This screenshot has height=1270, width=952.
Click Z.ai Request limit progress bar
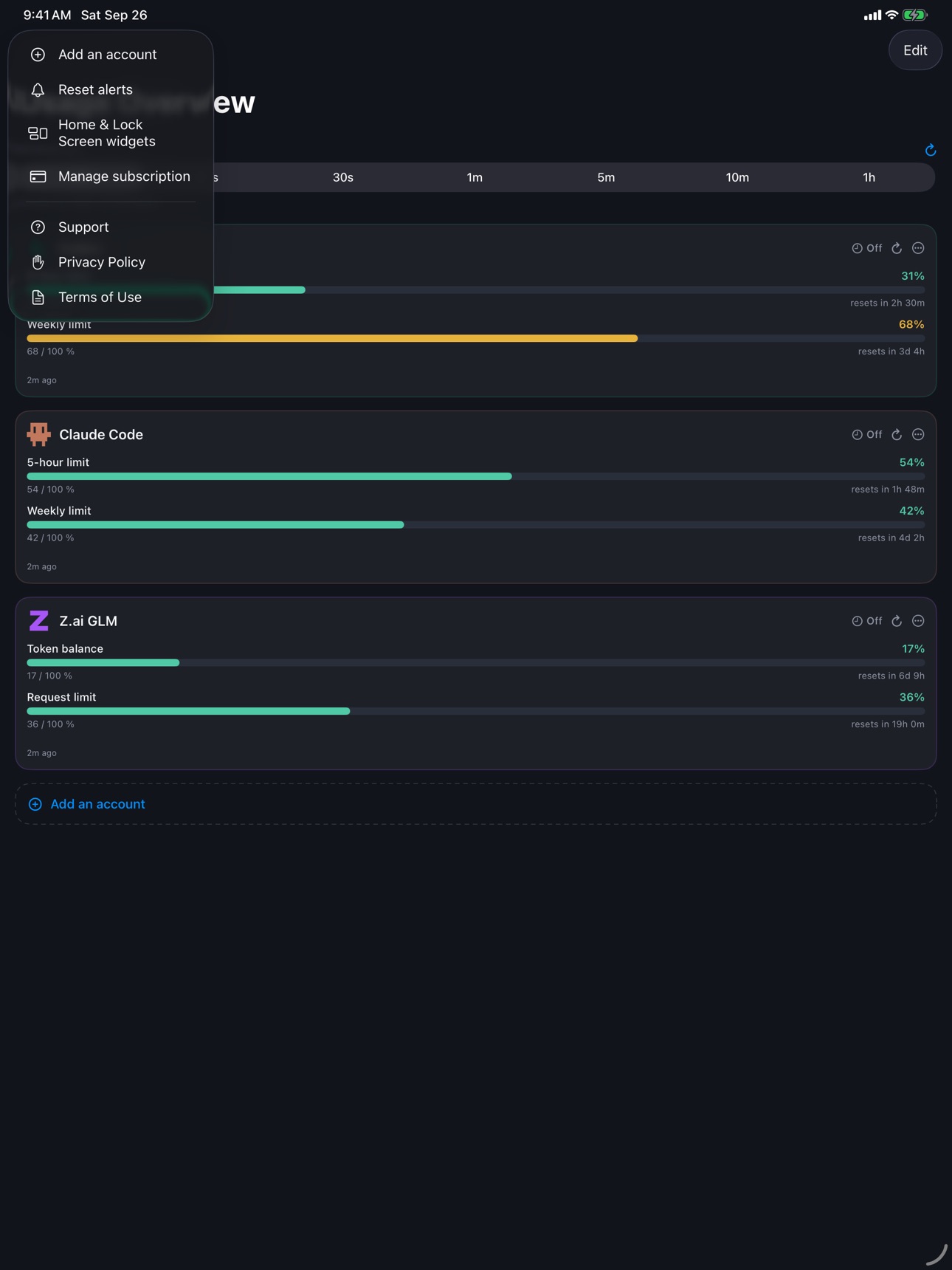(x=475, y=711)
